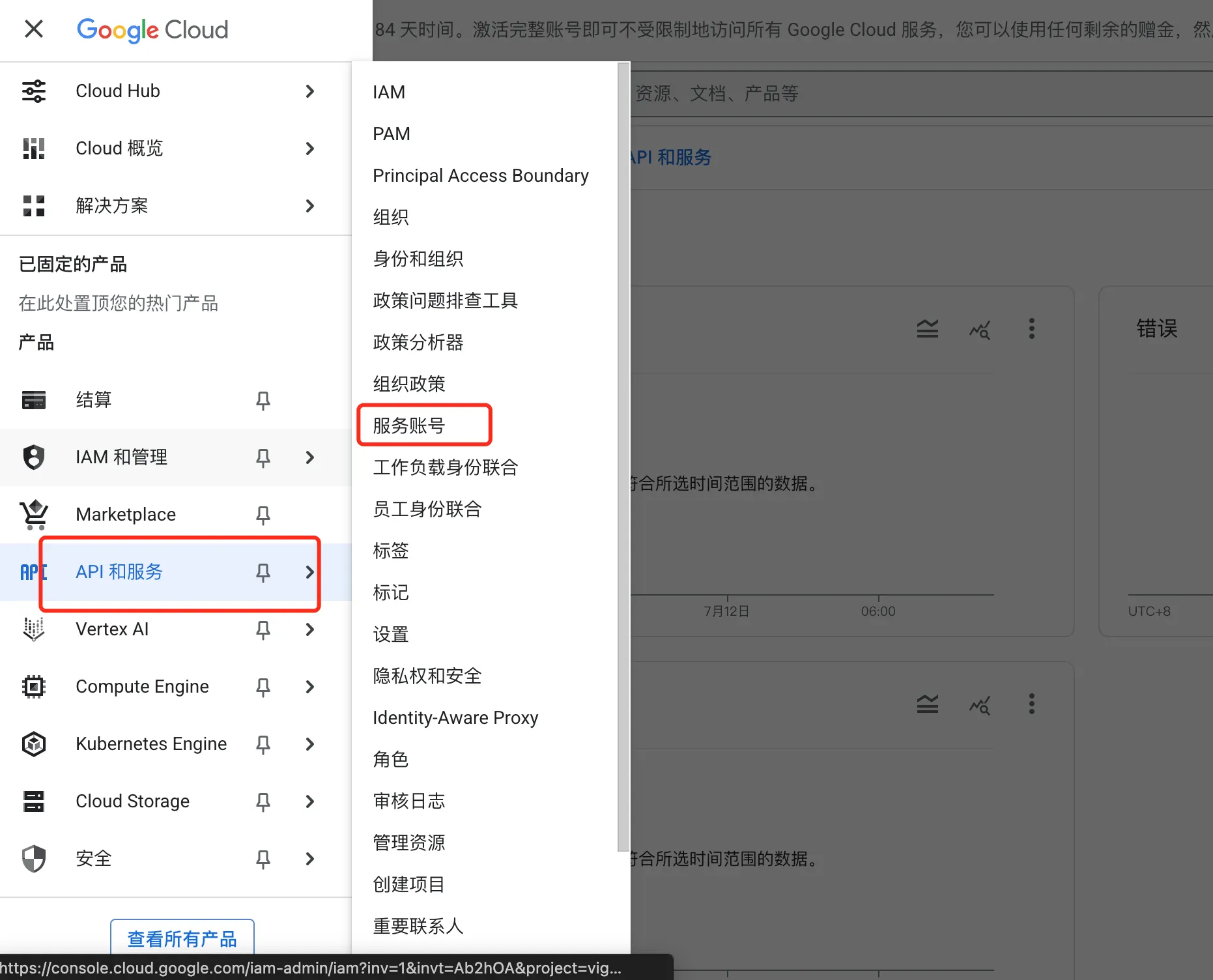Pin Compute Engine using its pin icon
Screen dimensions: 1213x980
point(263,686)
